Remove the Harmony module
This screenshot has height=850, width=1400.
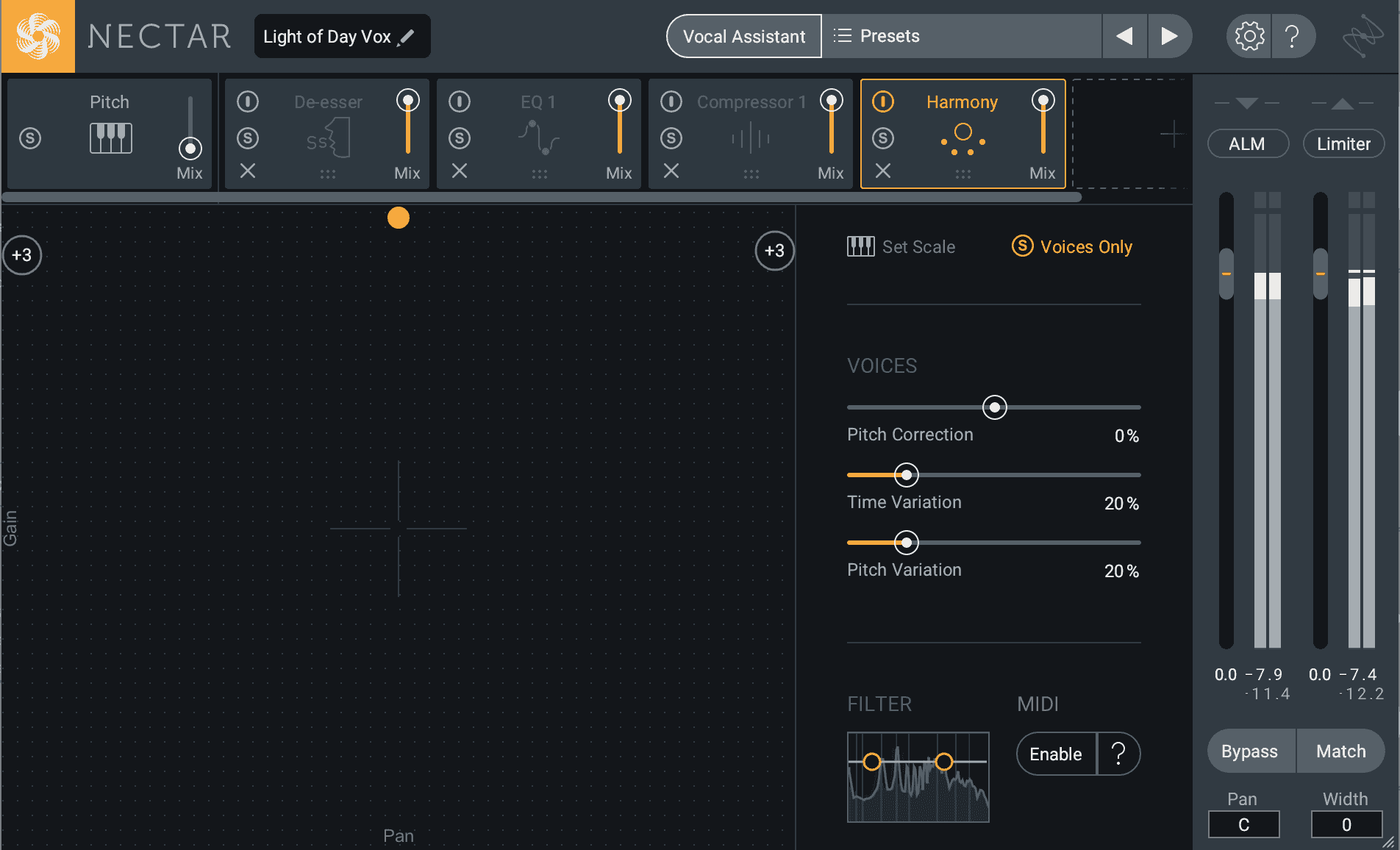pos(883,171)
